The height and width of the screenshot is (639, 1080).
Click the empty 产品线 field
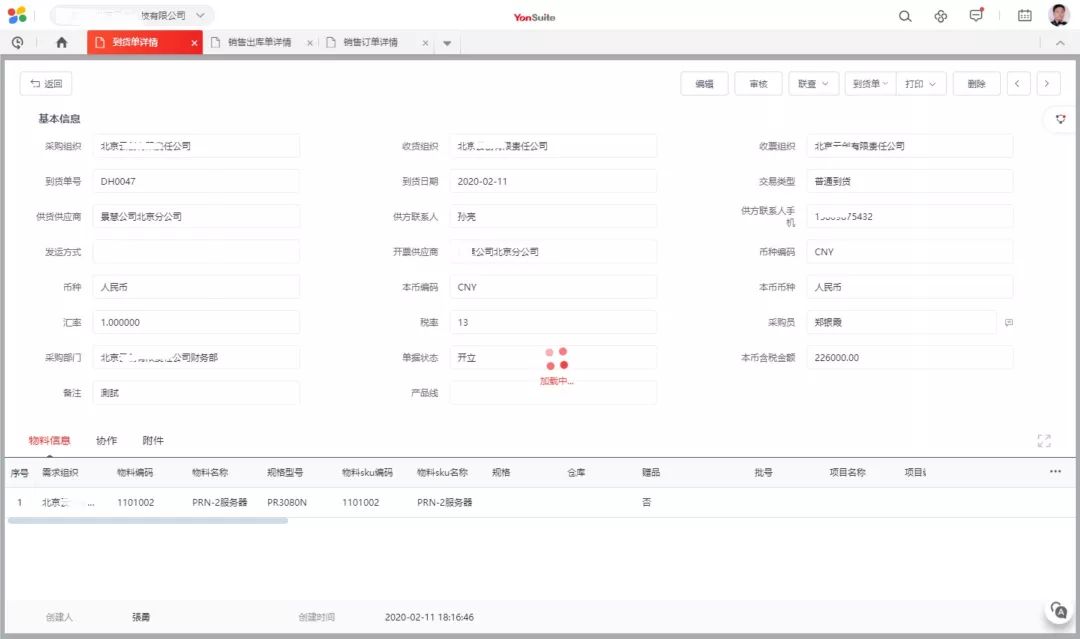click(x=553, y=392)
